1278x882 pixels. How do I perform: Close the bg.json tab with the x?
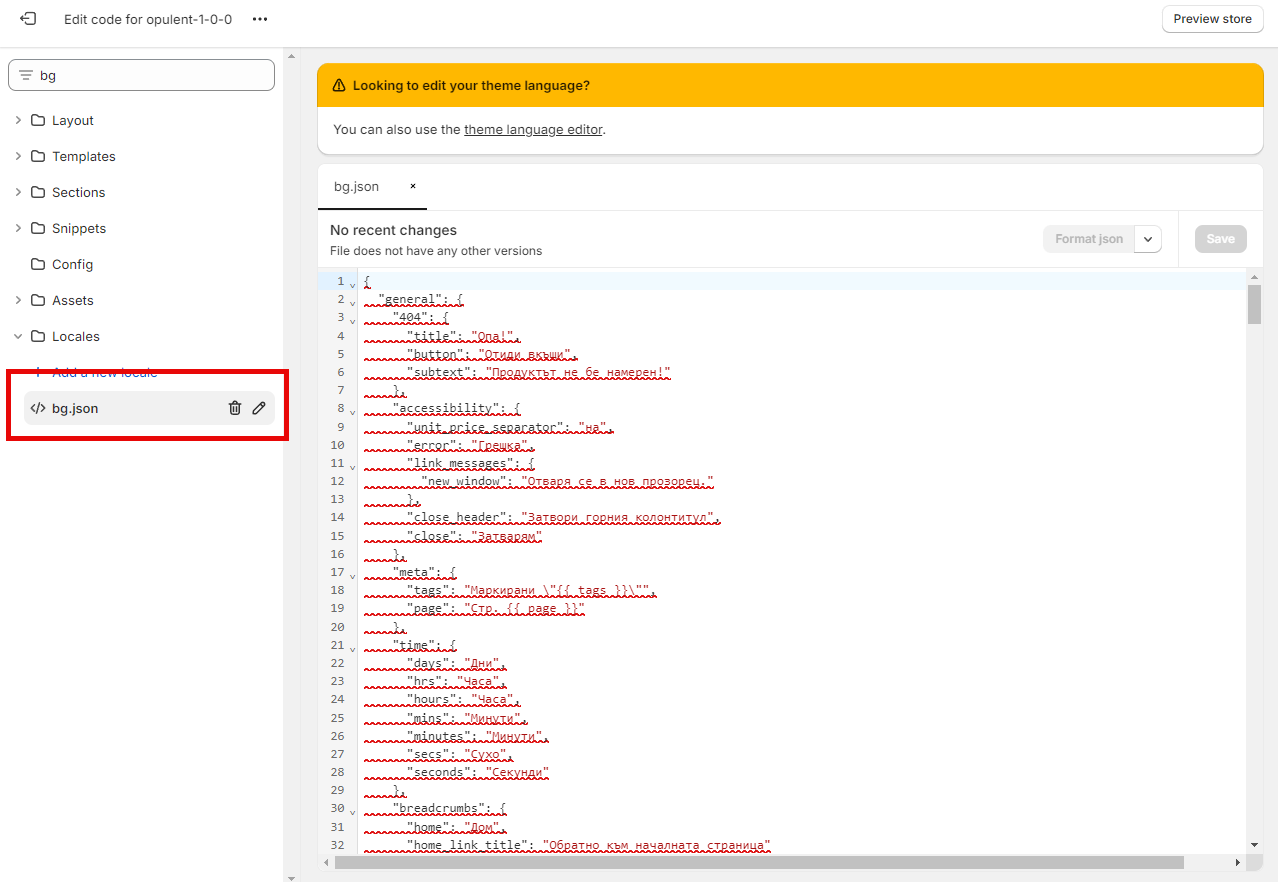click(412, 186)
